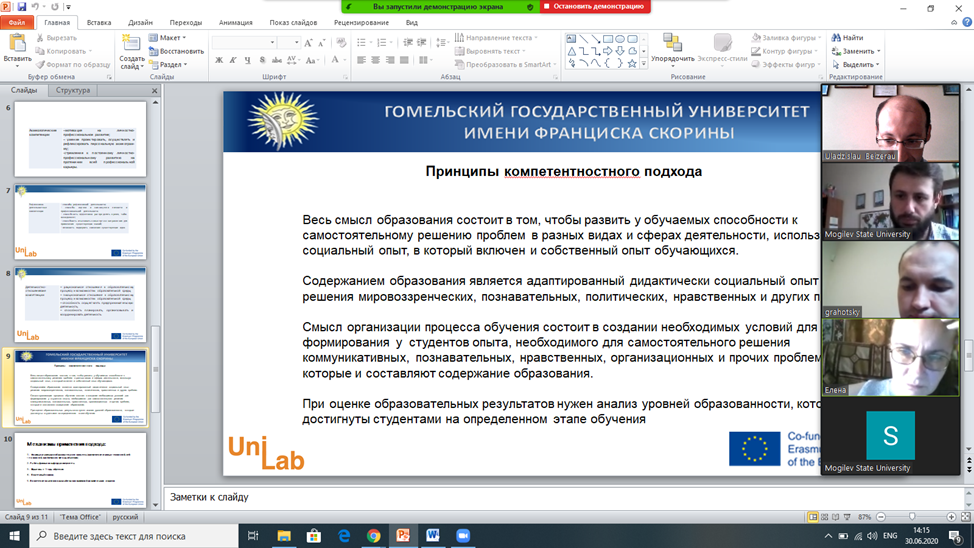Click the zoom in plus button
Image resolution: width=974 pixels, height=548 pixels.
click(x=951, y=517)
